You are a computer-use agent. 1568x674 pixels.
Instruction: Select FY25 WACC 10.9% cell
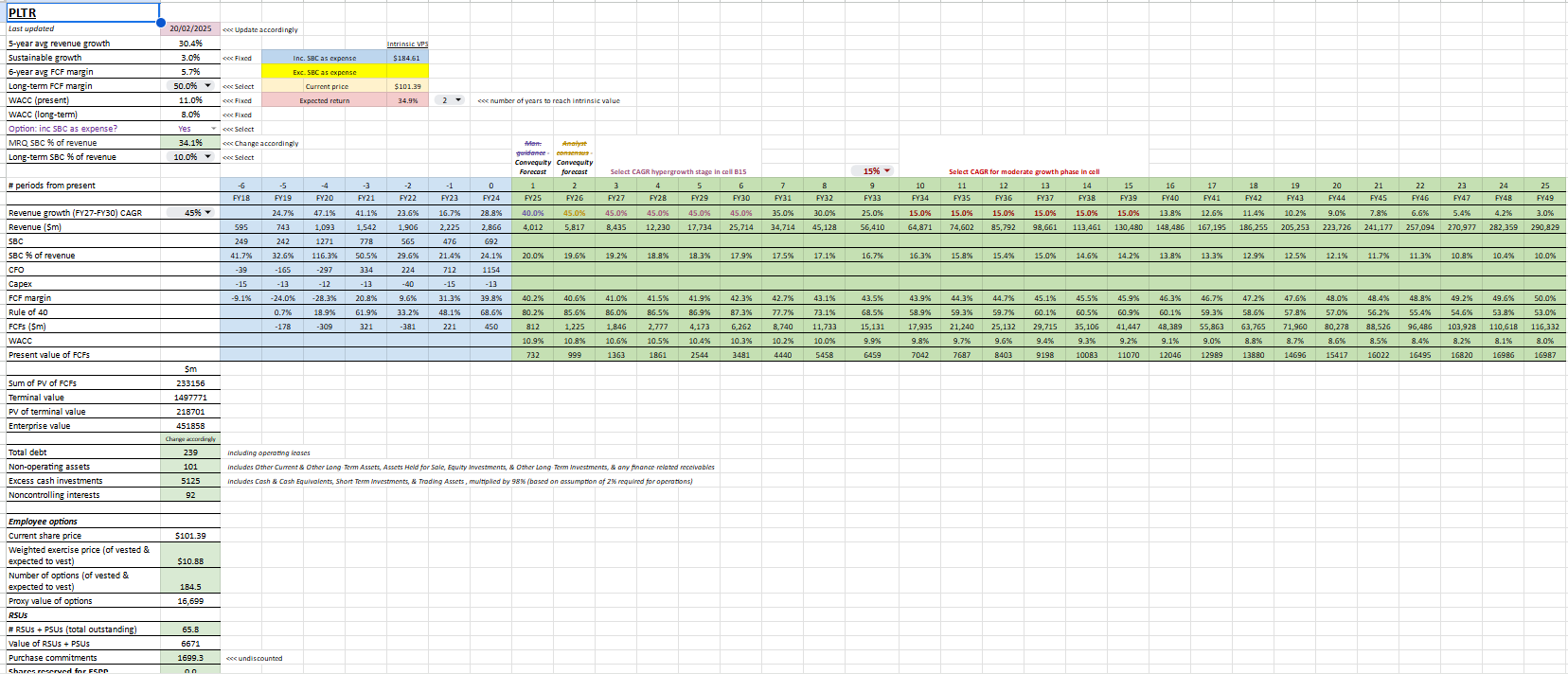coord(533,341)
